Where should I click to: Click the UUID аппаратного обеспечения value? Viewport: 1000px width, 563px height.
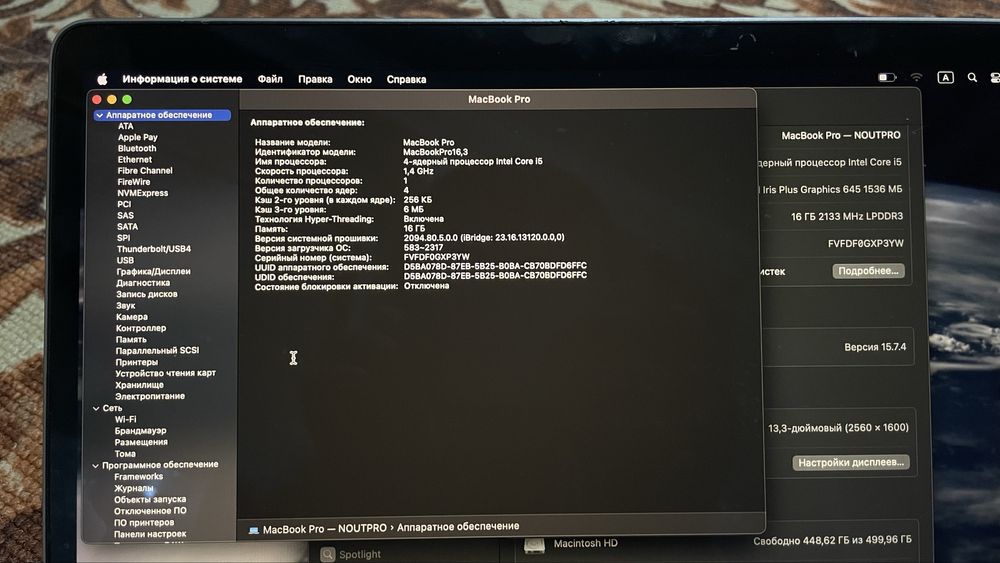coord(495,267)
